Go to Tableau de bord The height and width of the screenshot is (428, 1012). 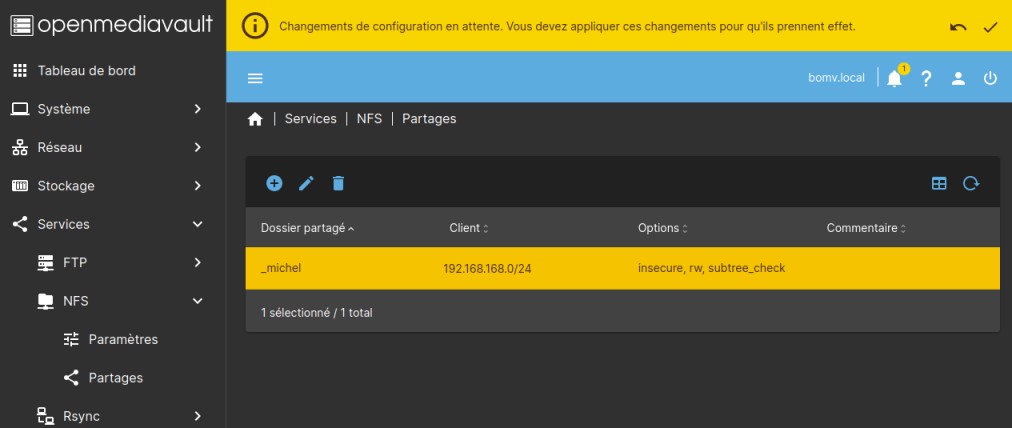86,71
